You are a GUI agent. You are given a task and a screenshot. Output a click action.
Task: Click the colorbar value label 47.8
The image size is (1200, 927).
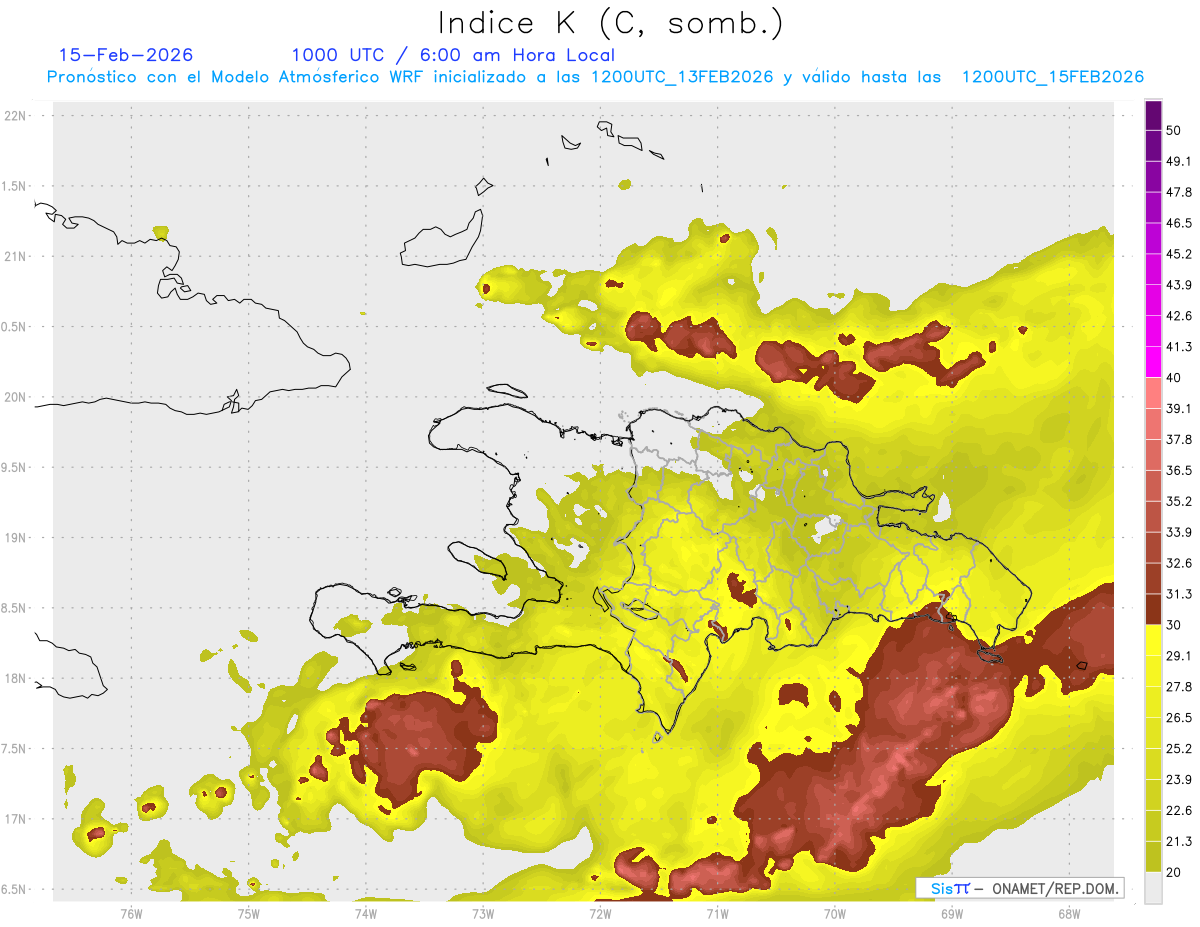(x=1178, y=192)
